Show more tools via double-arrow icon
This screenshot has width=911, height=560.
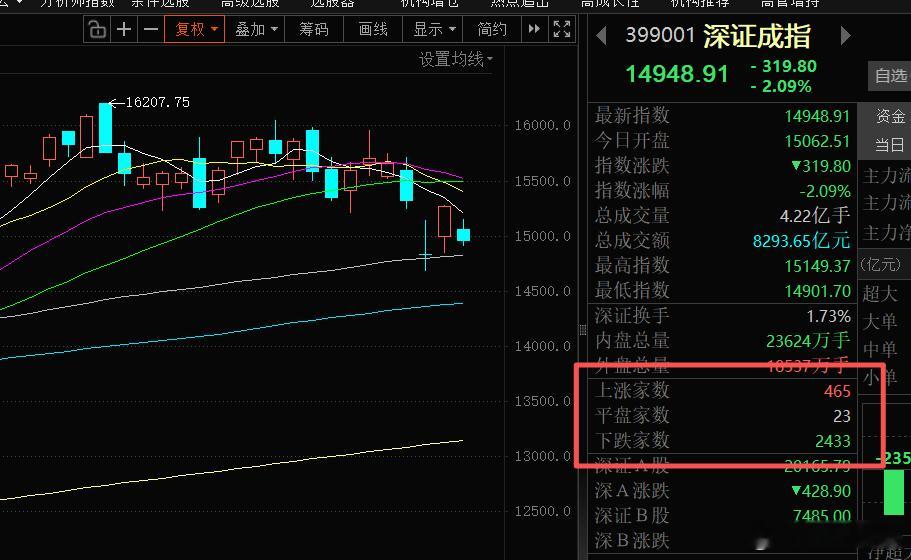534,29
